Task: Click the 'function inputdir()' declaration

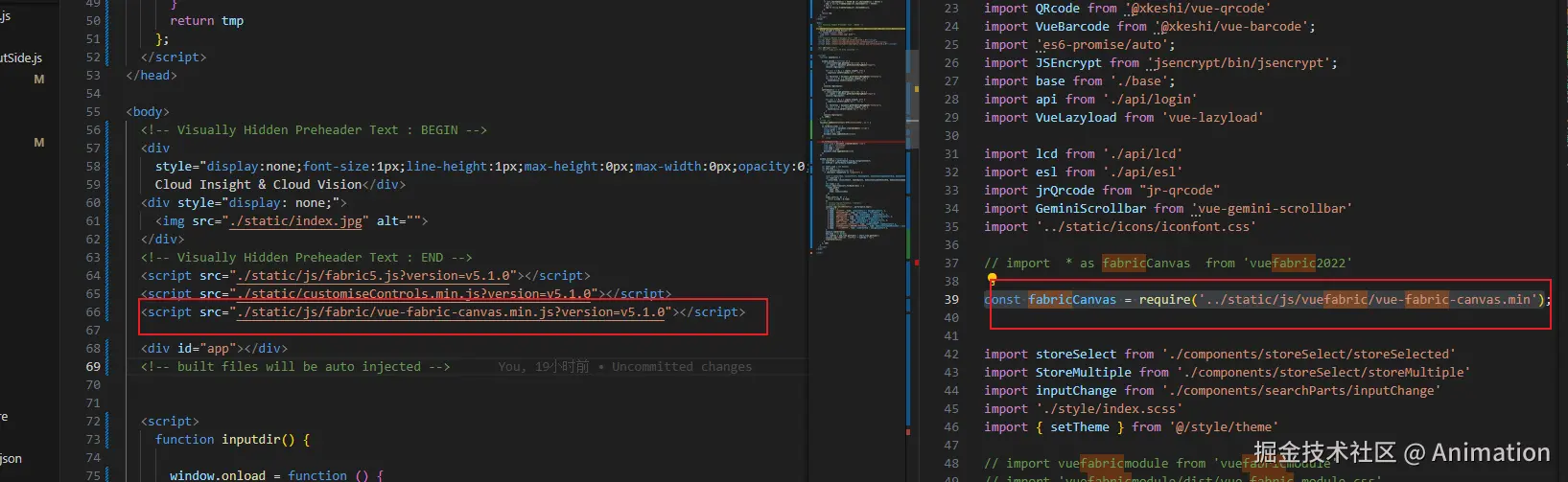Action: click(x=233, y=440)
